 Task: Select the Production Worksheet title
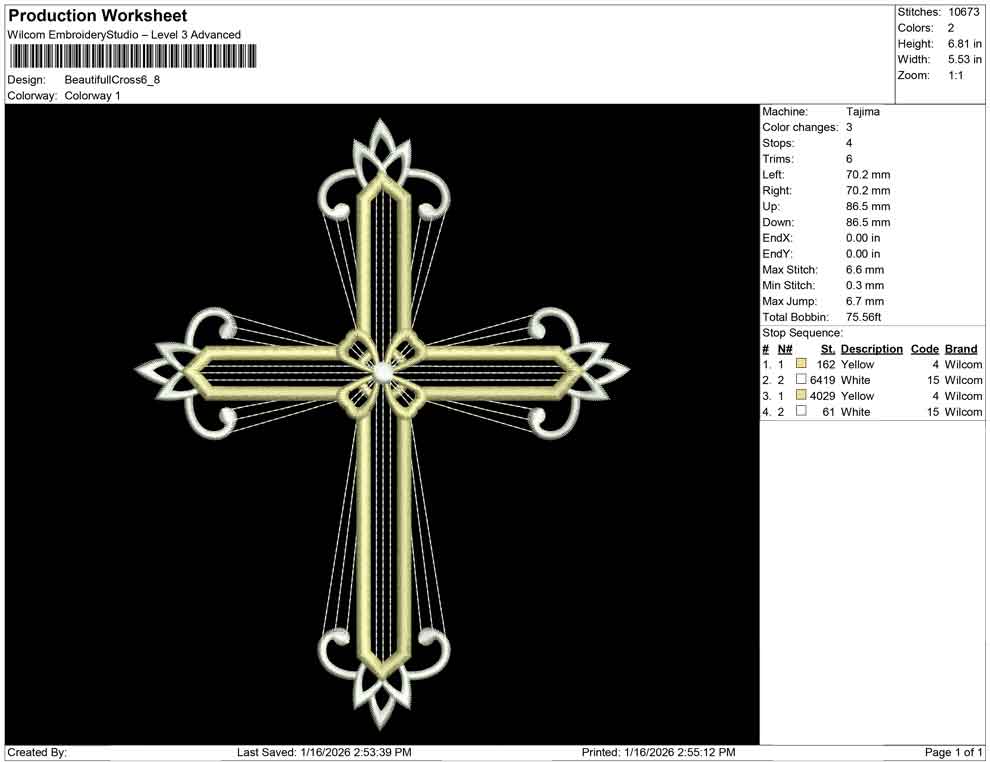[97, 15]
